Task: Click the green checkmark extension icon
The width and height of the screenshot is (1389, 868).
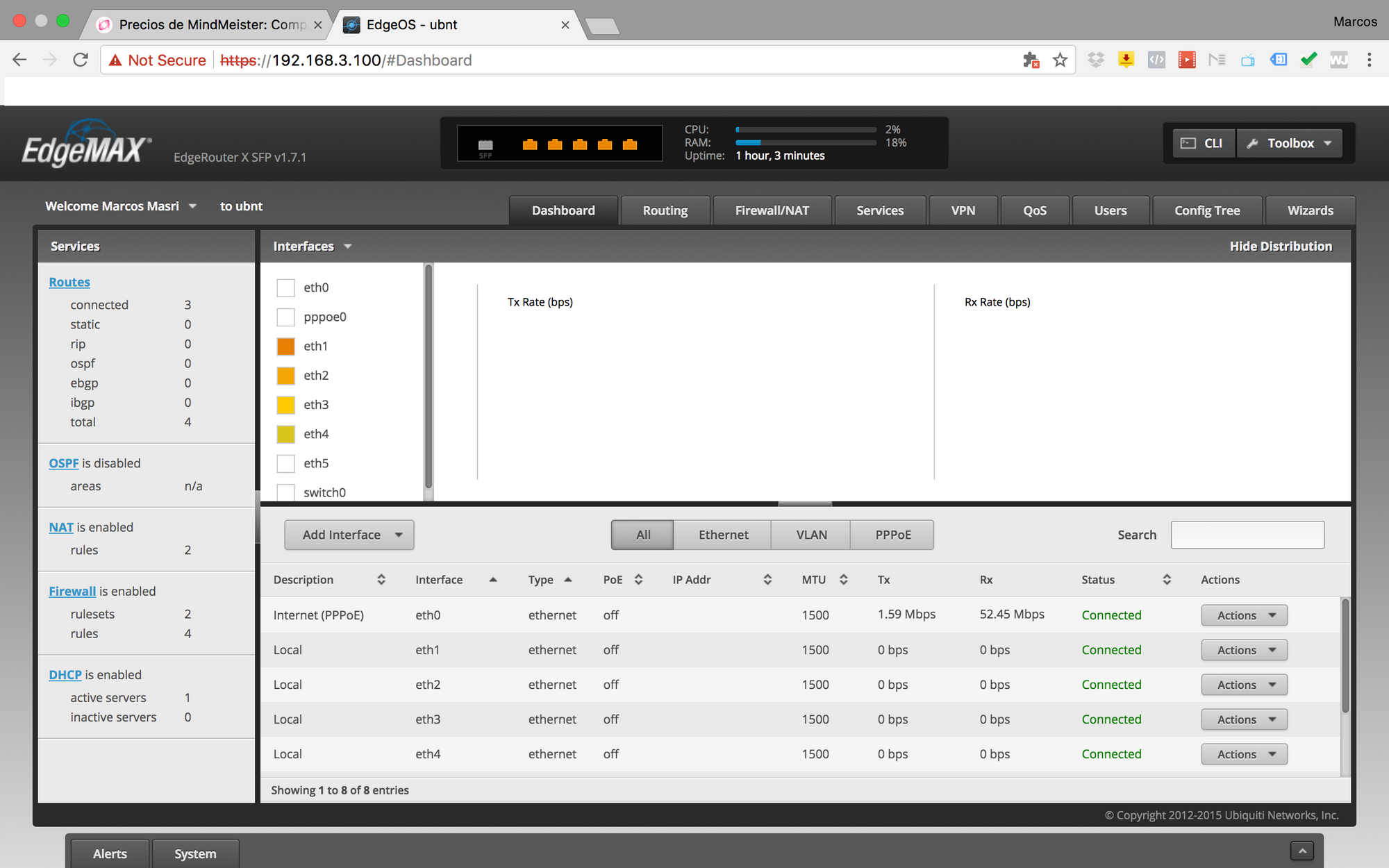Action: click(x=1308, y=60)
